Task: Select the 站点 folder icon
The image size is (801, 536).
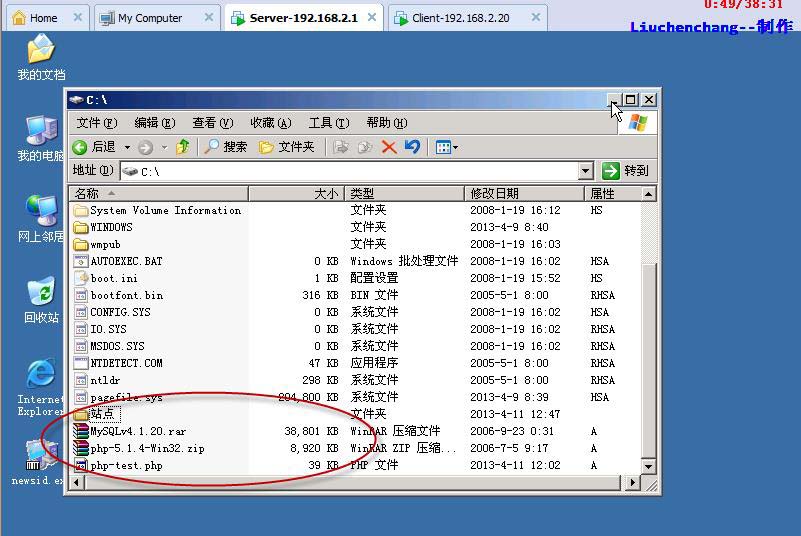Action: point(81,414)
